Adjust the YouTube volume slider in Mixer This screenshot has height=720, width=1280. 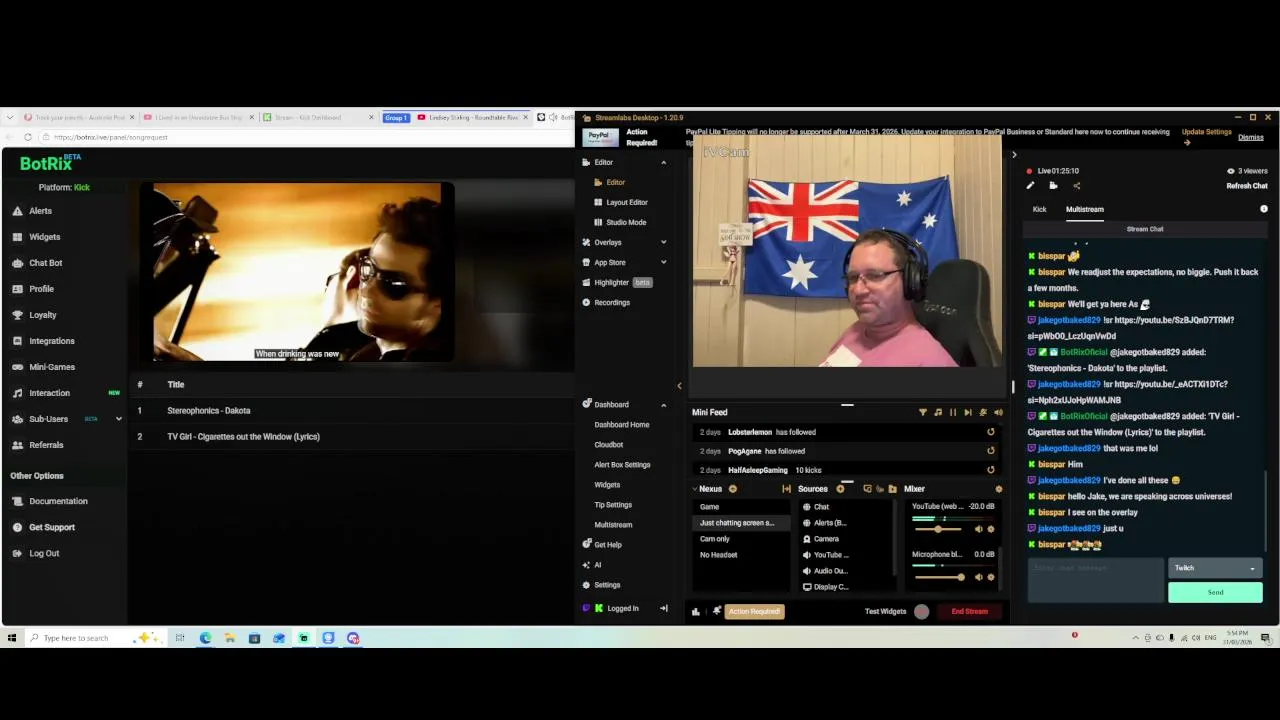(939, 529)
